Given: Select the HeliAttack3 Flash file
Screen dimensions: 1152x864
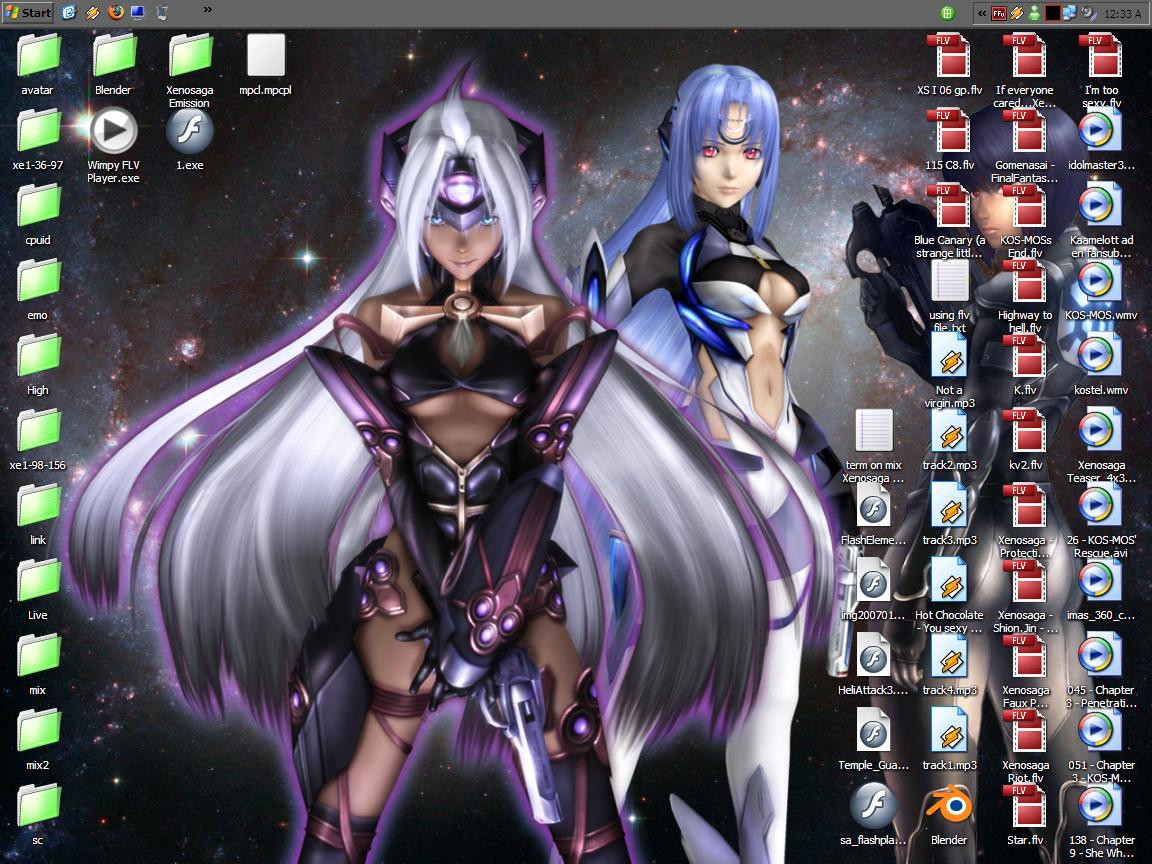Looking at the screenshot, I should pyautogui.click(x=874, y=665).
